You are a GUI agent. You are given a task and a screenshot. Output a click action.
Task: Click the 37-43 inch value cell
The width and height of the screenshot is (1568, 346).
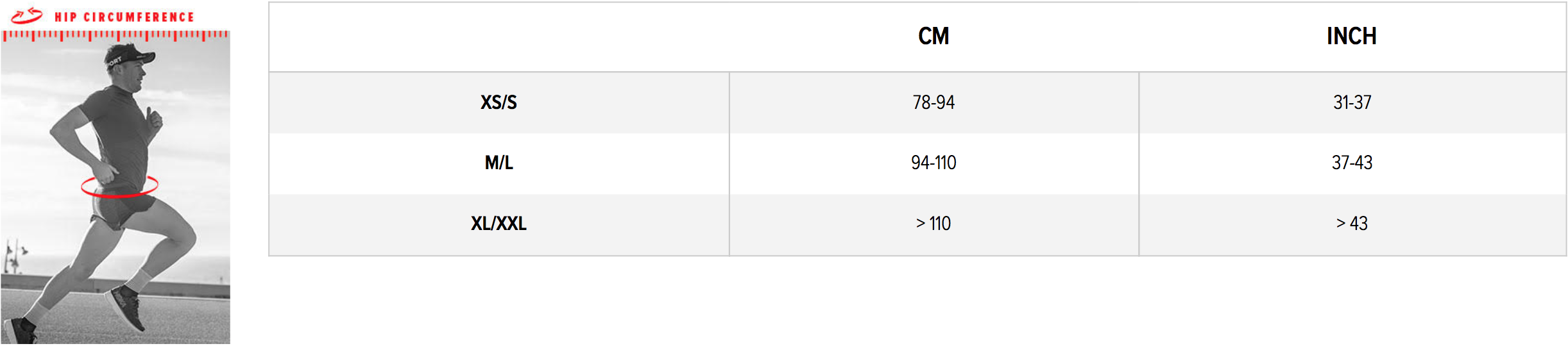click(x=1352, y=163)
